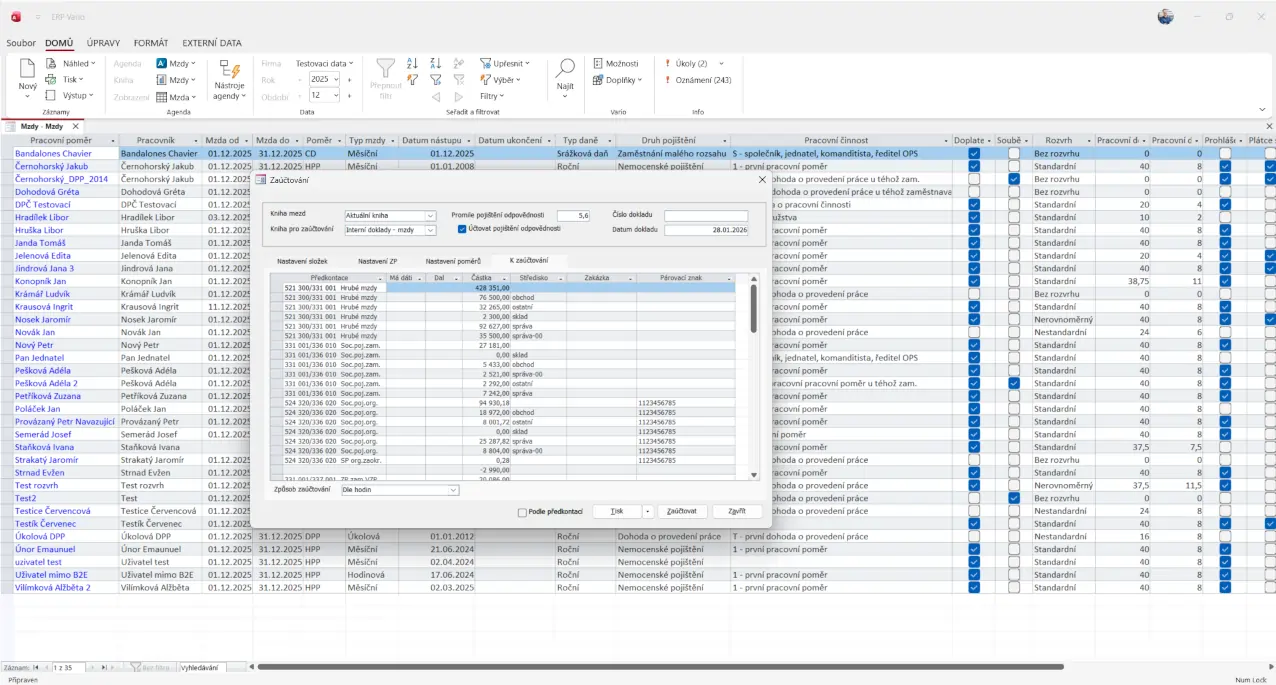This screenshot has width=1276, height=685.
Task: Click the Možnosti options icon
Action: coord(597,63)
